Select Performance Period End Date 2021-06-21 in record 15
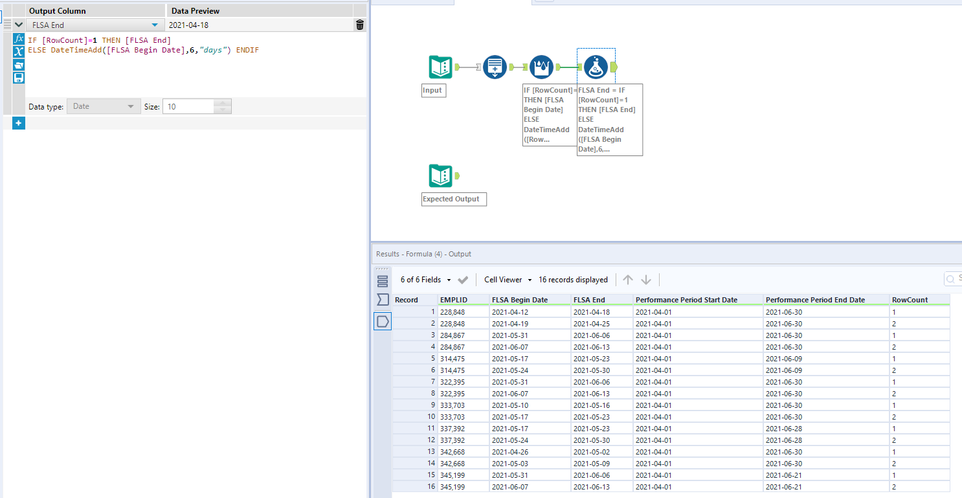Screen dimensions: 962x498 (826, 475)
